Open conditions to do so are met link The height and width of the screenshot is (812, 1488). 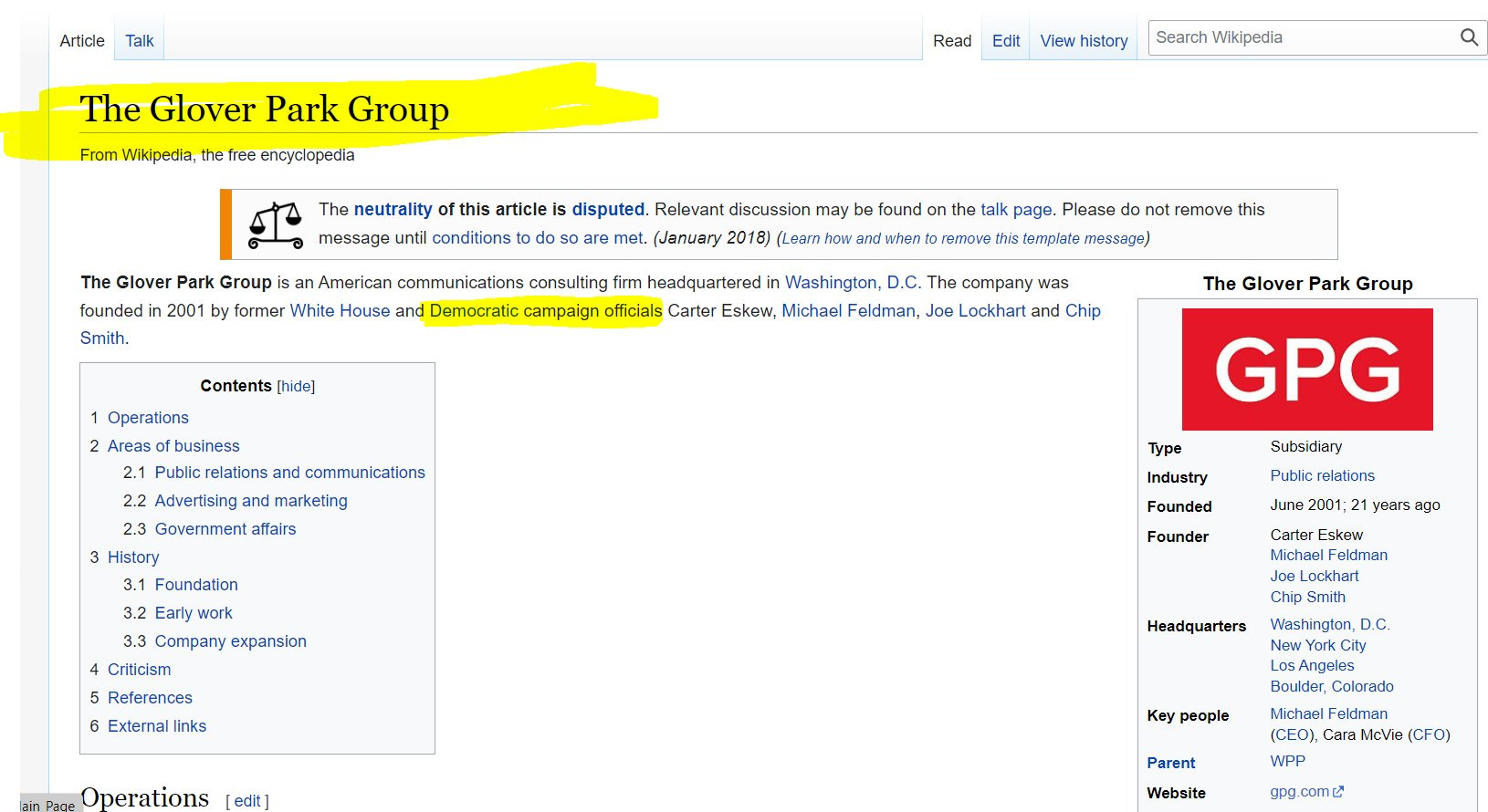pyautogui.click(x=538, y=237)
